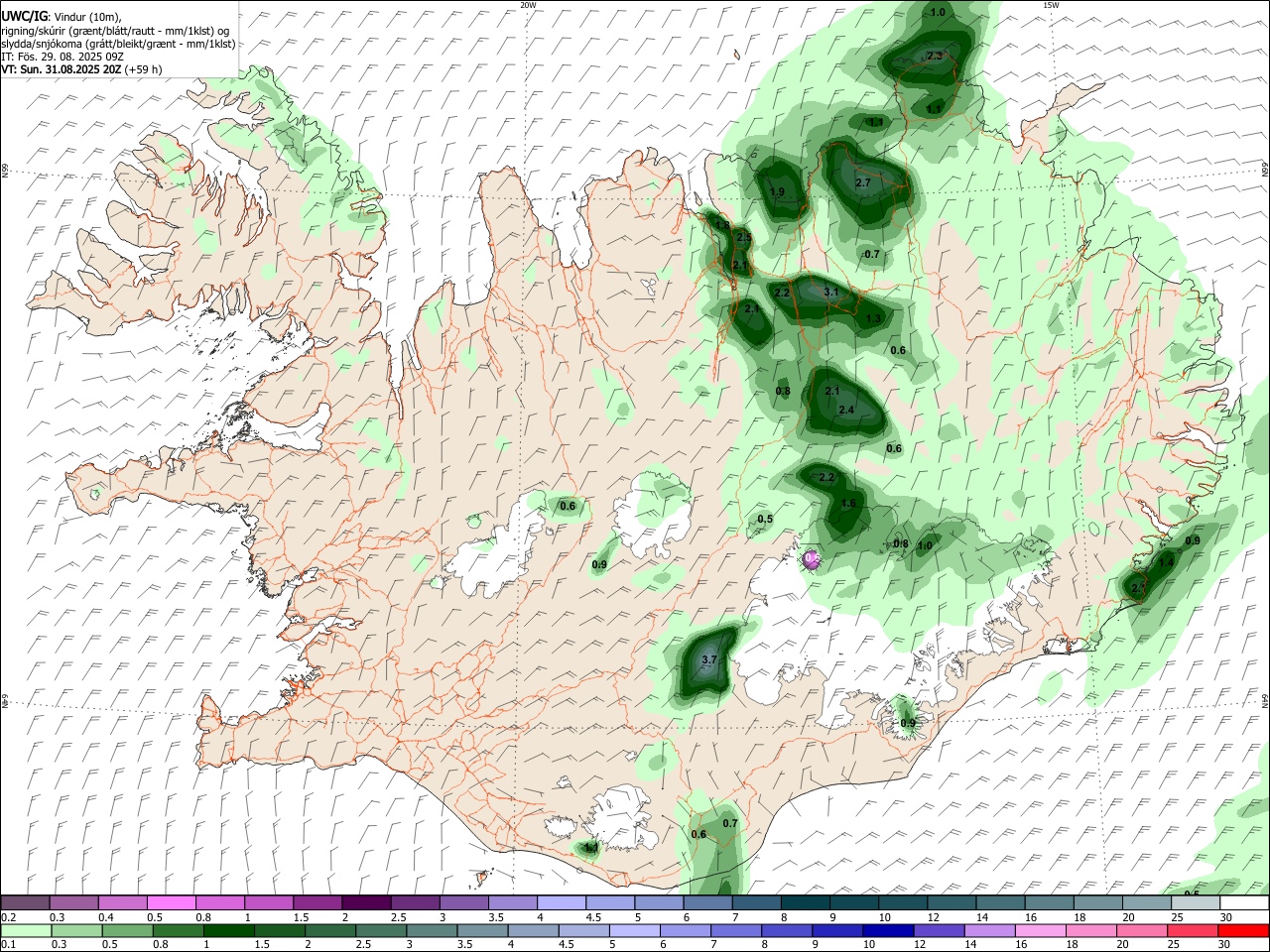The image size is (1270, 952).
Task: Click the 'slydda/snjókoma' legend description line
Action: pos(118,44)
